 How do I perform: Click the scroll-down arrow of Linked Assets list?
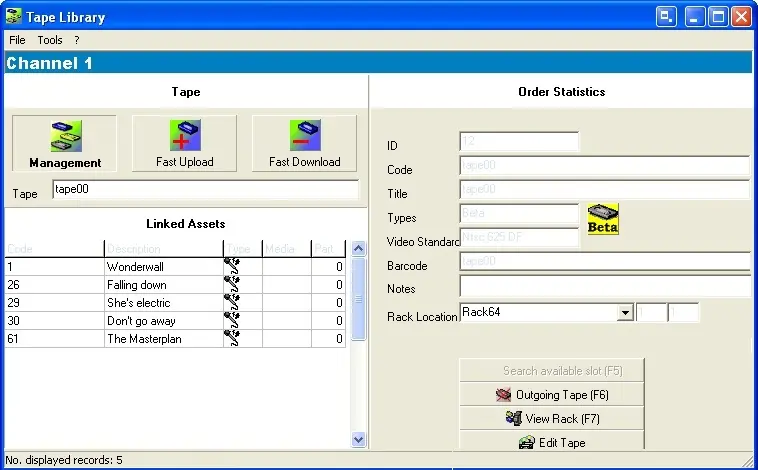[x=359, y=439]
